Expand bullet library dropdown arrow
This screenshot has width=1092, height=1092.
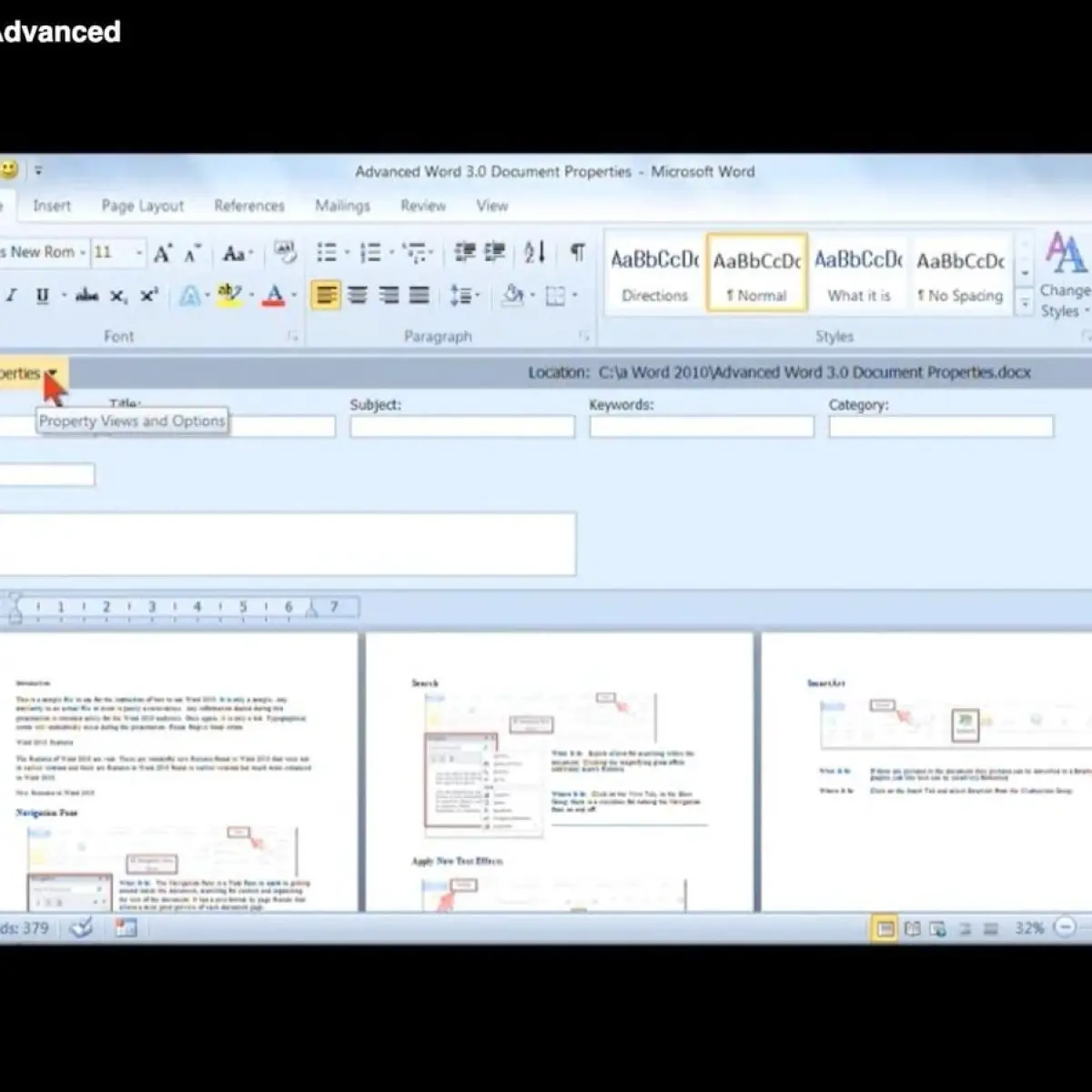347,253
